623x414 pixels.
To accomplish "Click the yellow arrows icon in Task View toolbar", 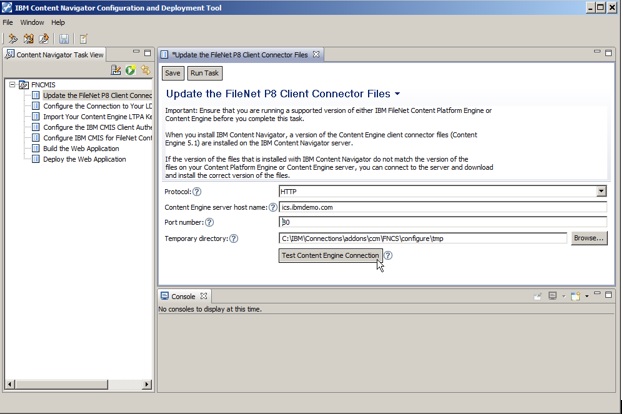I will point(145,70).
